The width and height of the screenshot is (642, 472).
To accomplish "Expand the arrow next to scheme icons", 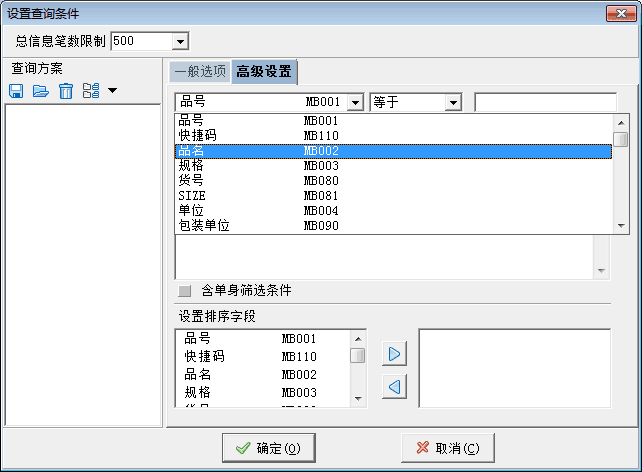I will 112,91.
